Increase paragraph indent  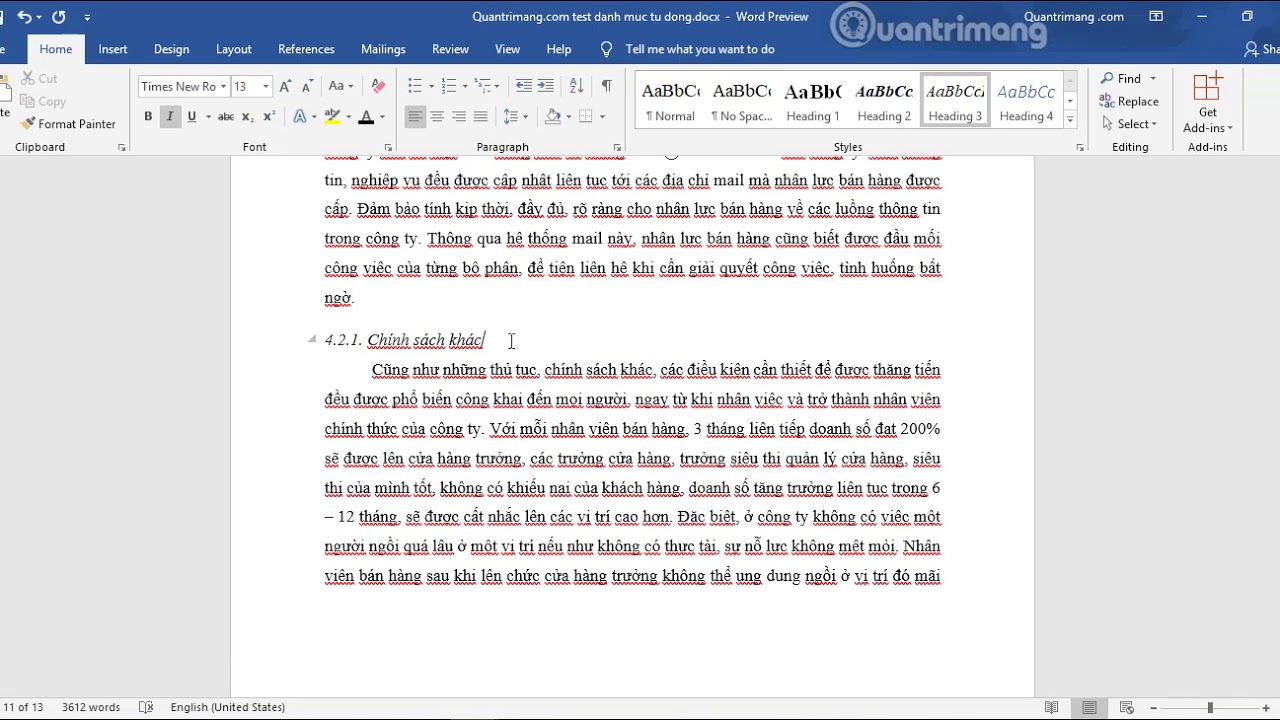point(545,87)
